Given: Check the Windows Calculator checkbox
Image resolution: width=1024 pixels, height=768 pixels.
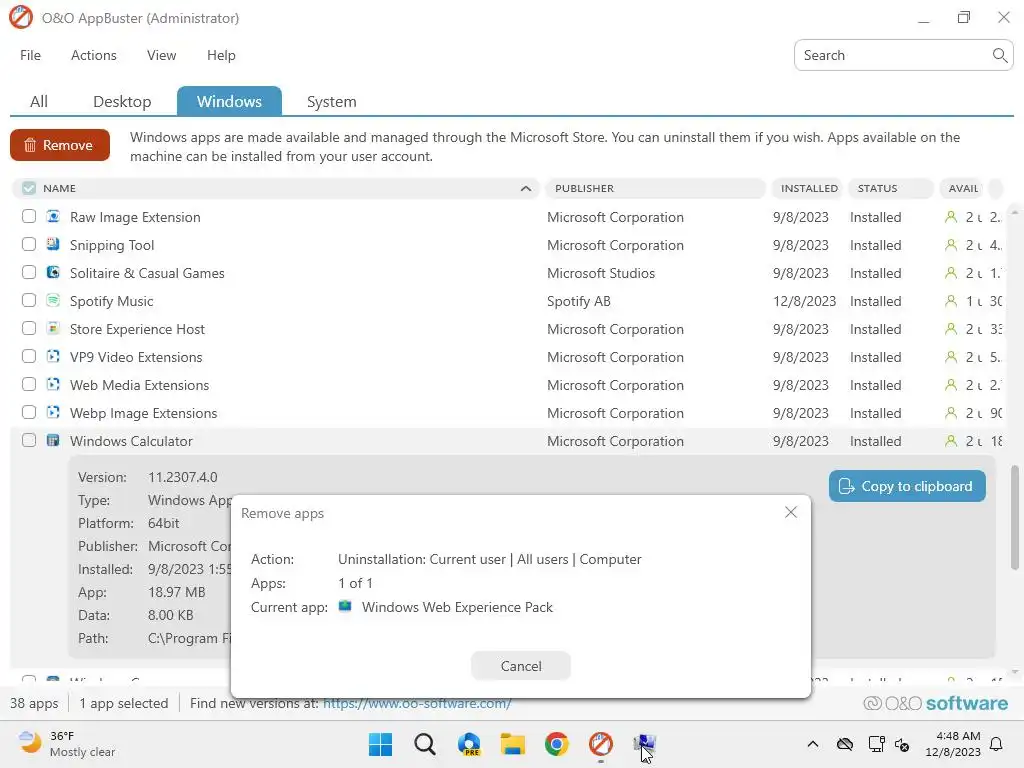Looking at the screenshot, I should (x=29, y=441).
